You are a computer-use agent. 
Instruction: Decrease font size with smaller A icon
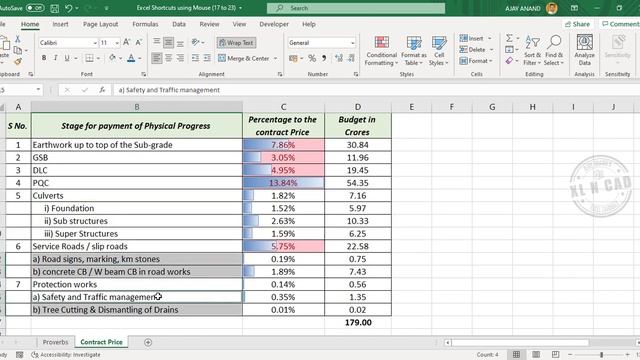point(138,42)
